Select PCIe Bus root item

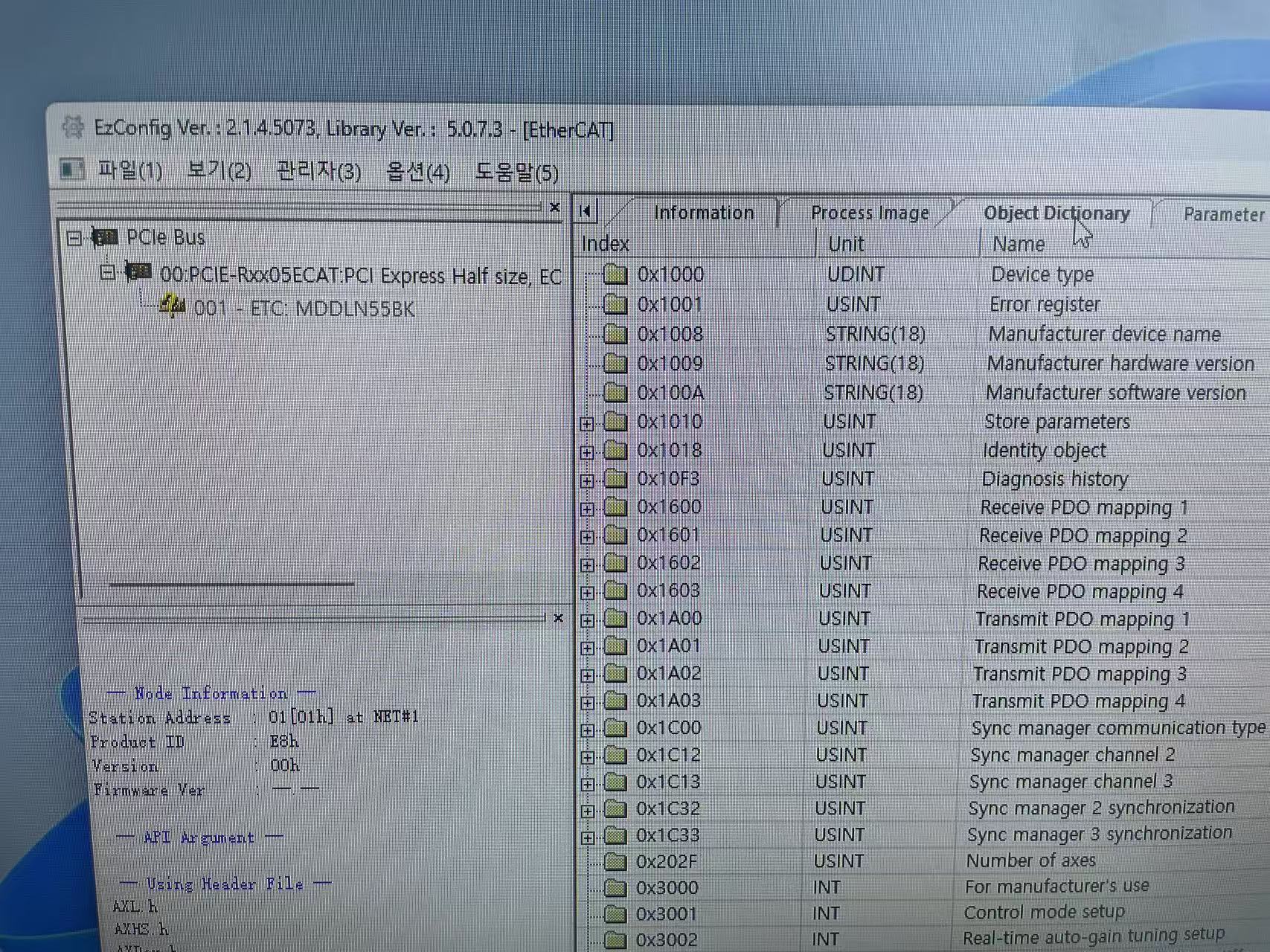165,237
